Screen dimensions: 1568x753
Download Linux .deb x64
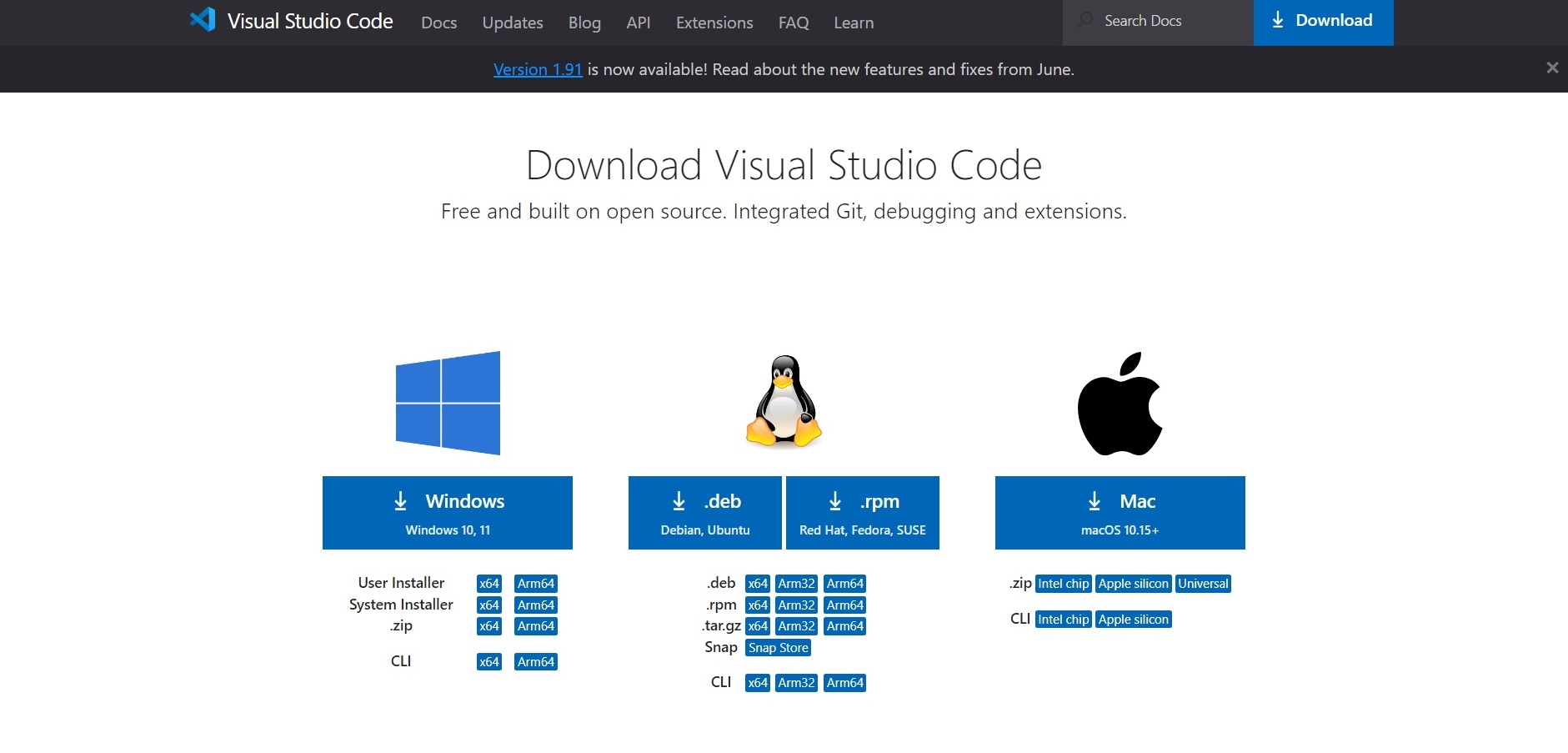[x=758, y=584]
